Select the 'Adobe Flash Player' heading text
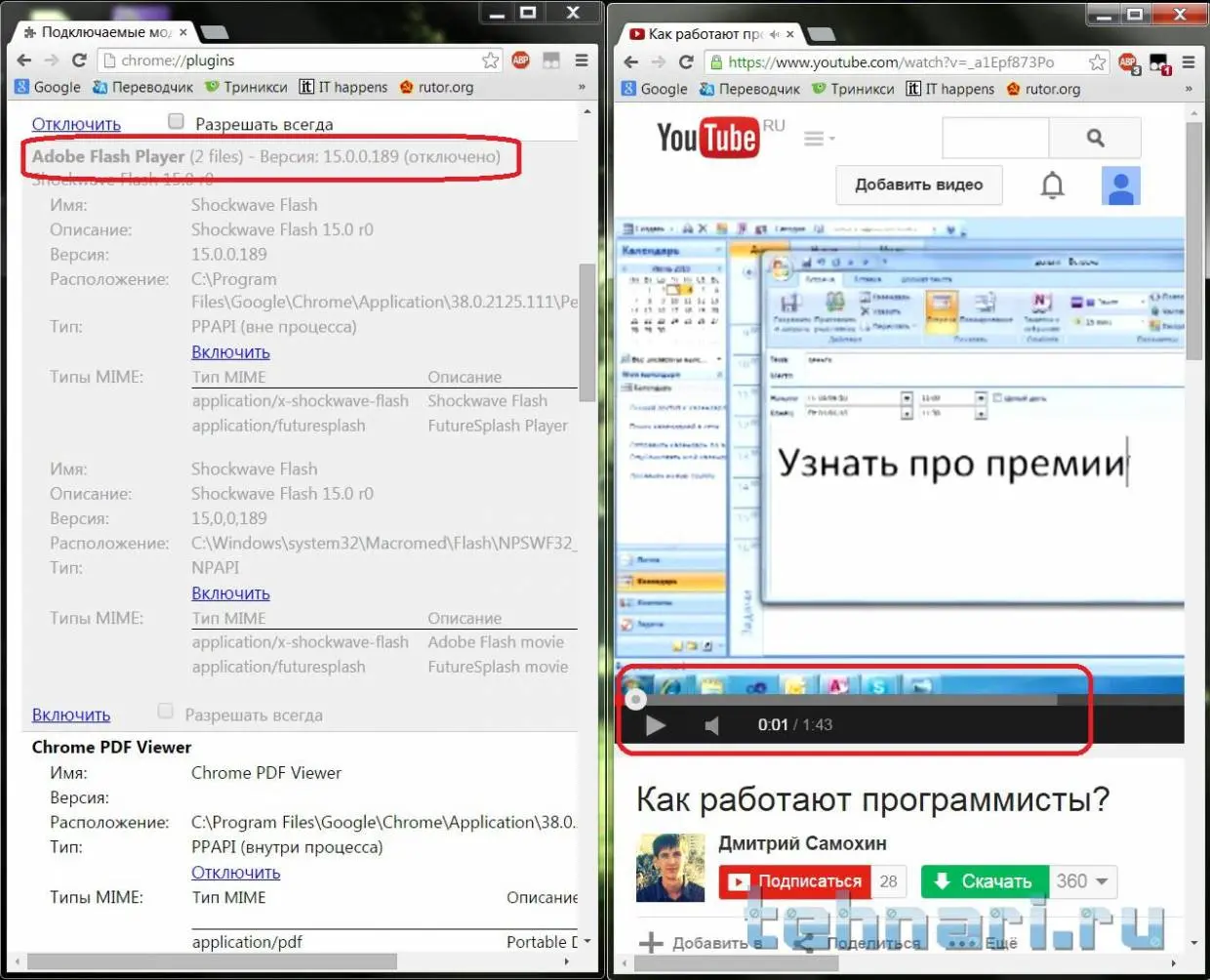1210x980 pixels. (108, 156)
